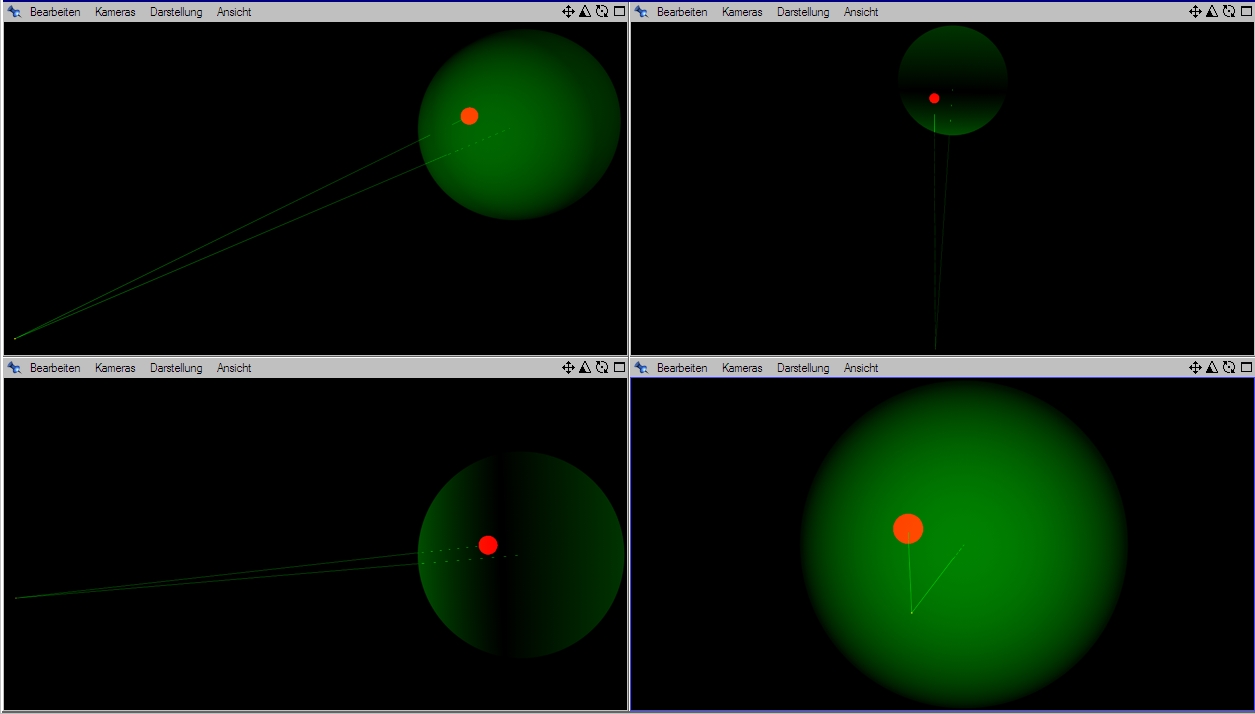Click the rotate camera icon in bottom-left viewport
The width and height of the screenshot is (1255, 714).
point(602,367)
